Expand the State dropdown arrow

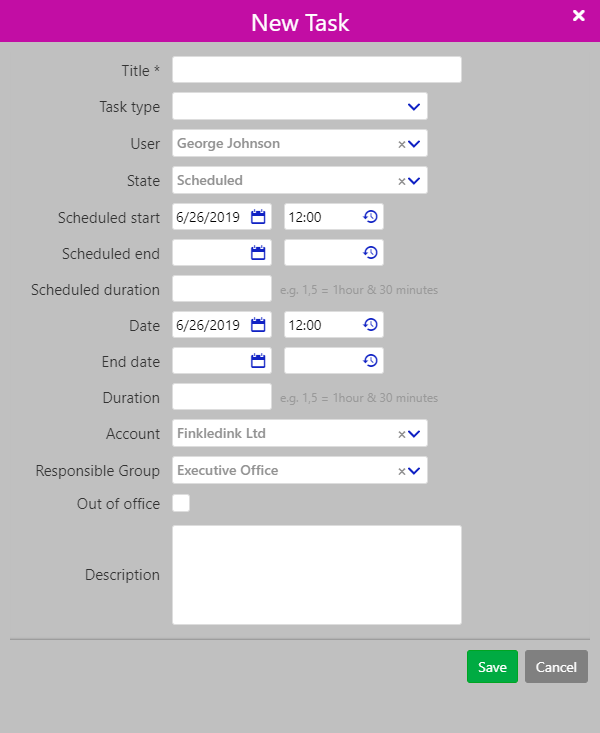pyautogui.click(x=415, y=181)
